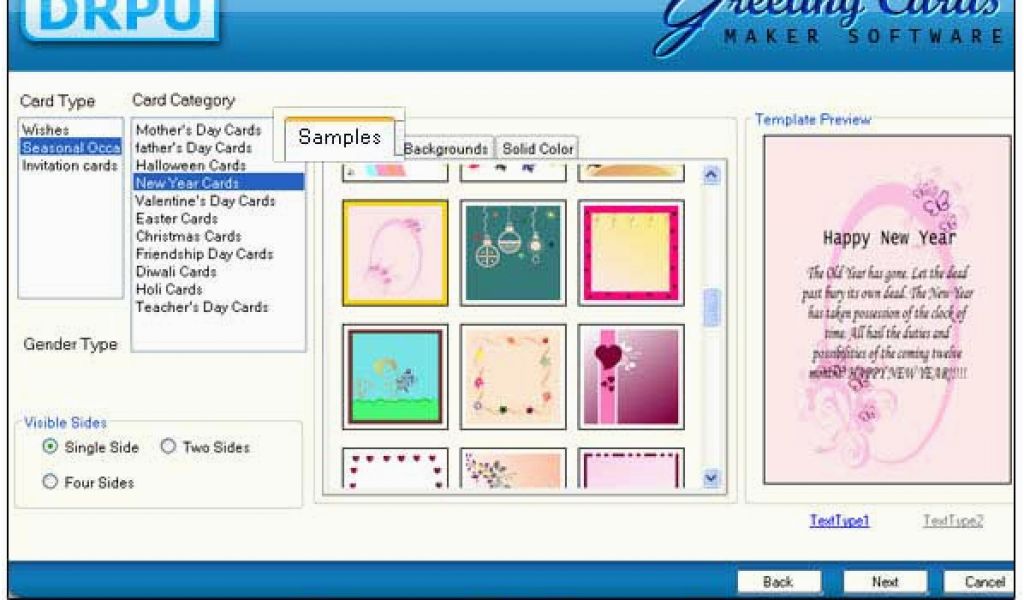Choose the Four Sides radio button
Image resolution: width=1024 pixels, height=600 pixels.
(x=51, y=483)
